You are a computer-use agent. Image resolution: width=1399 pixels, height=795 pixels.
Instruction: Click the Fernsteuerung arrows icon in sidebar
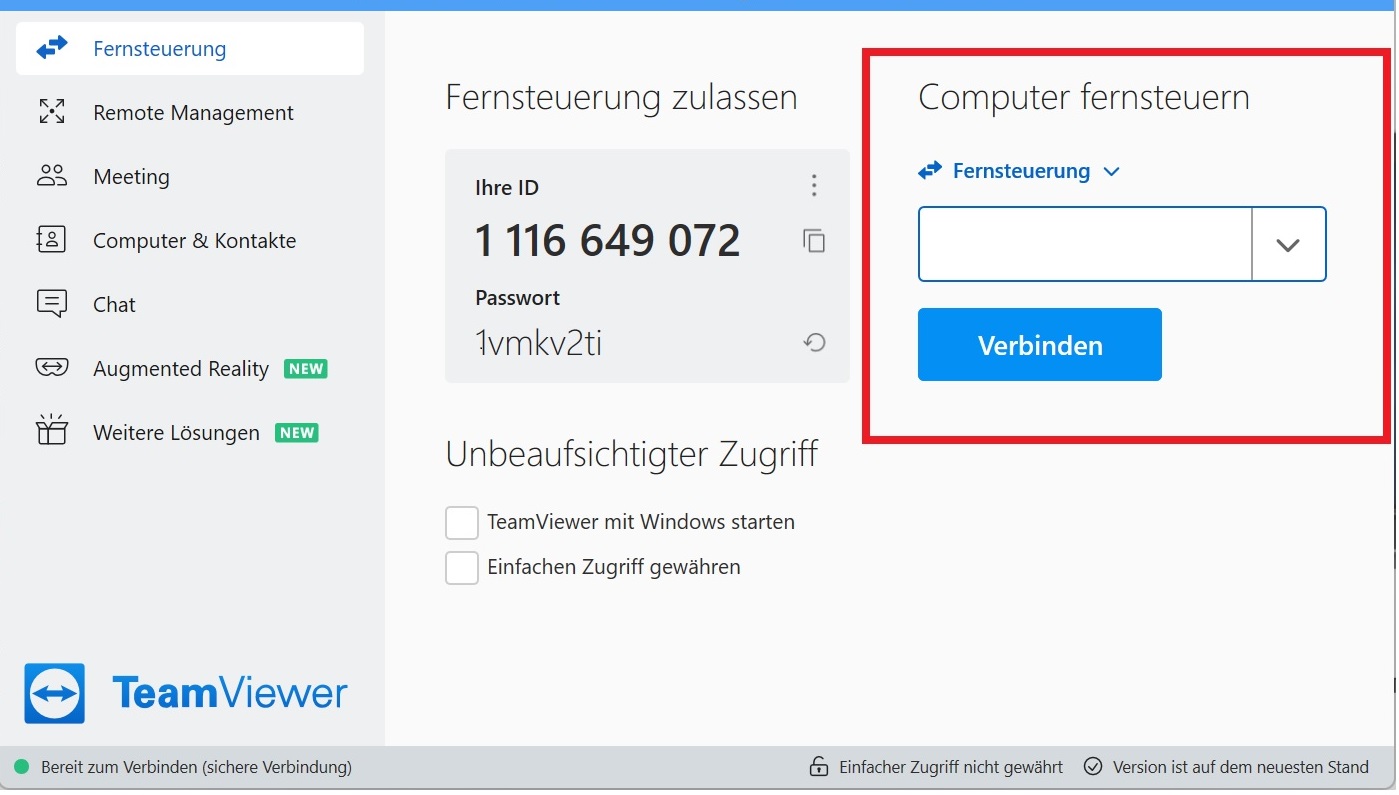click(x=51, y=48)
